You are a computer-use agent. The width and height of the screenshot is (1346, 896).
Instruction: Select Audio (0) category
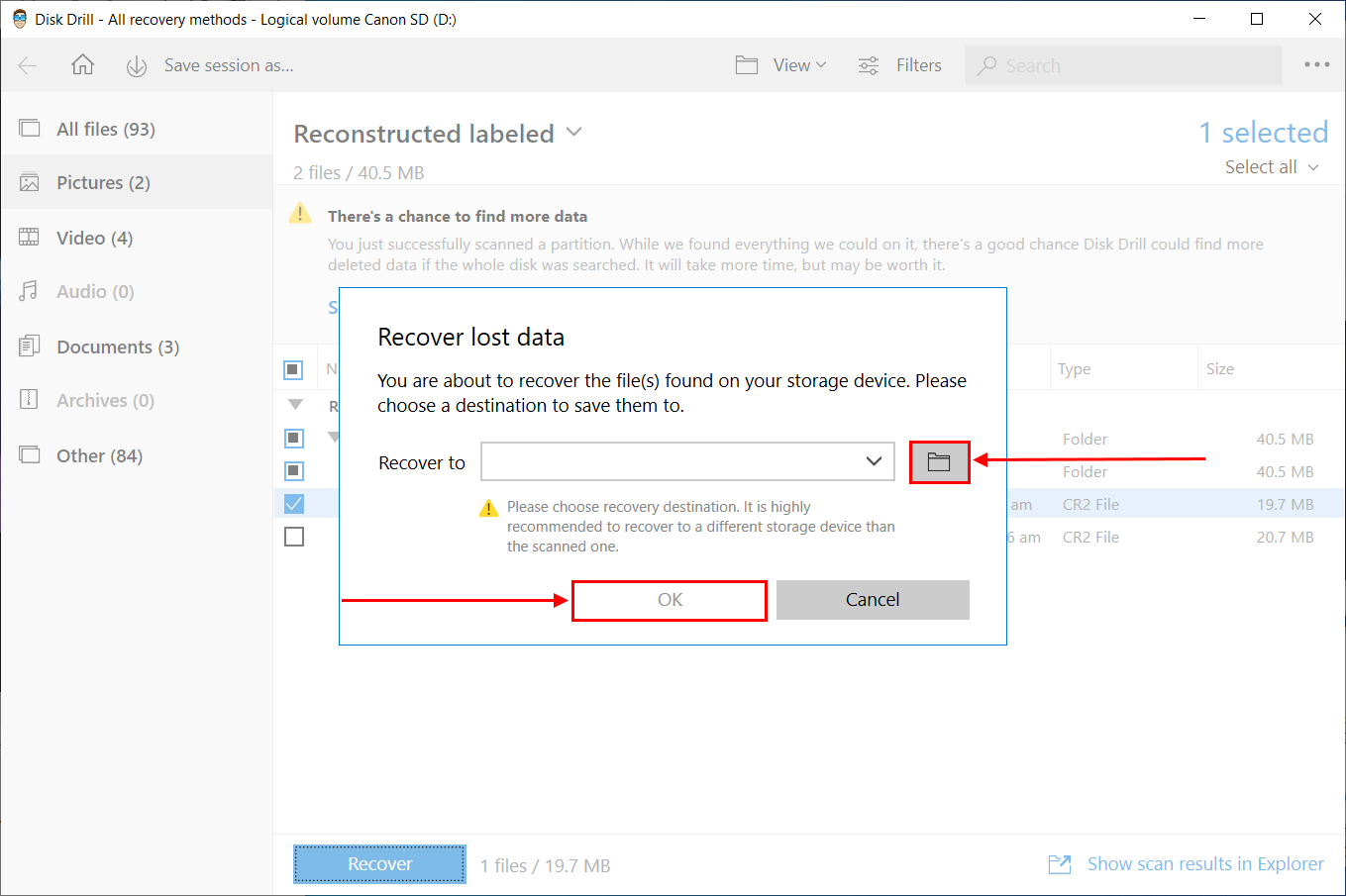tap(137, 291)
